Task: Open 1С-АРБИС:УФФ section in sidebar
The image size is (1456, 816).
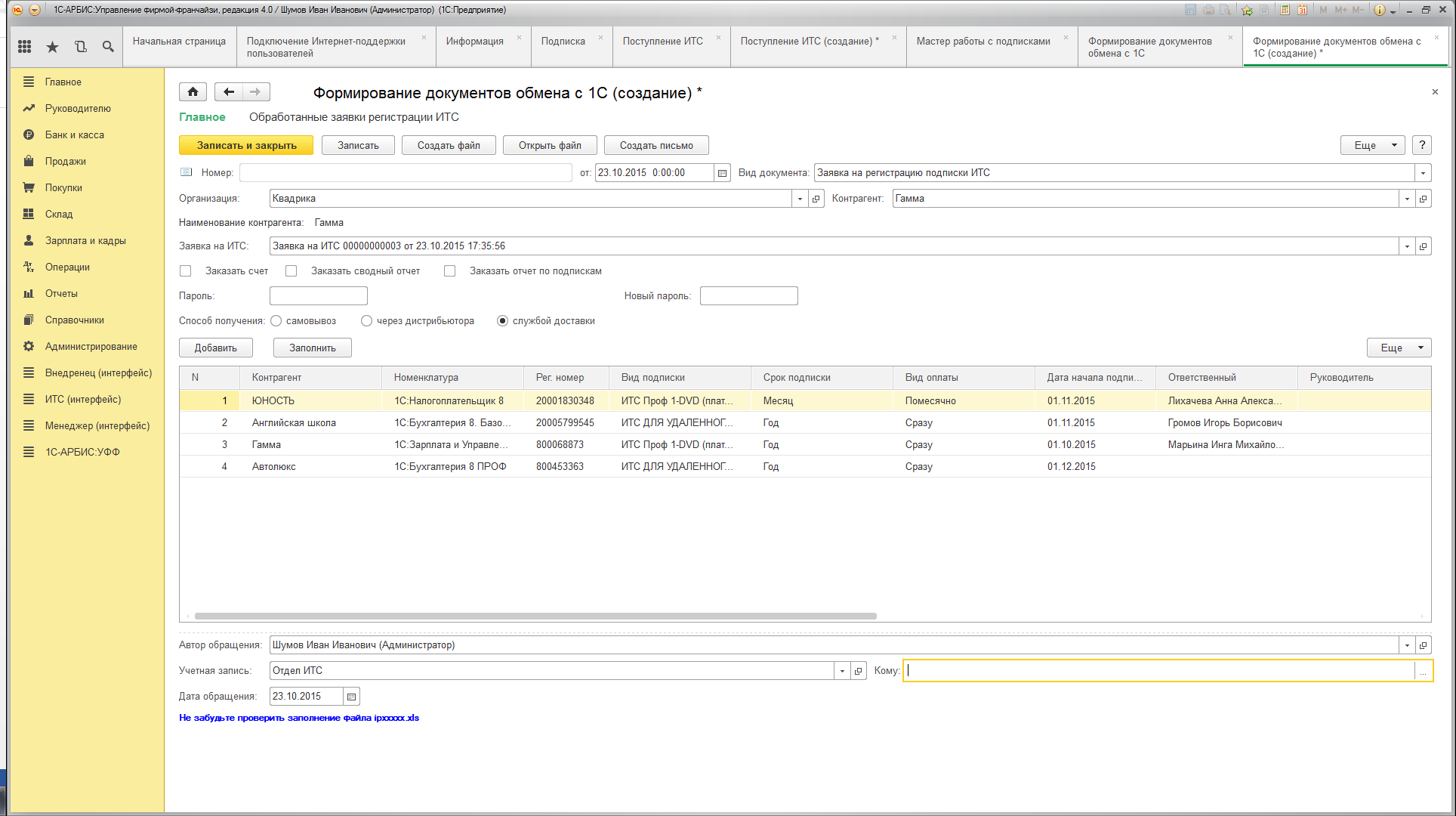Action: 82,452
